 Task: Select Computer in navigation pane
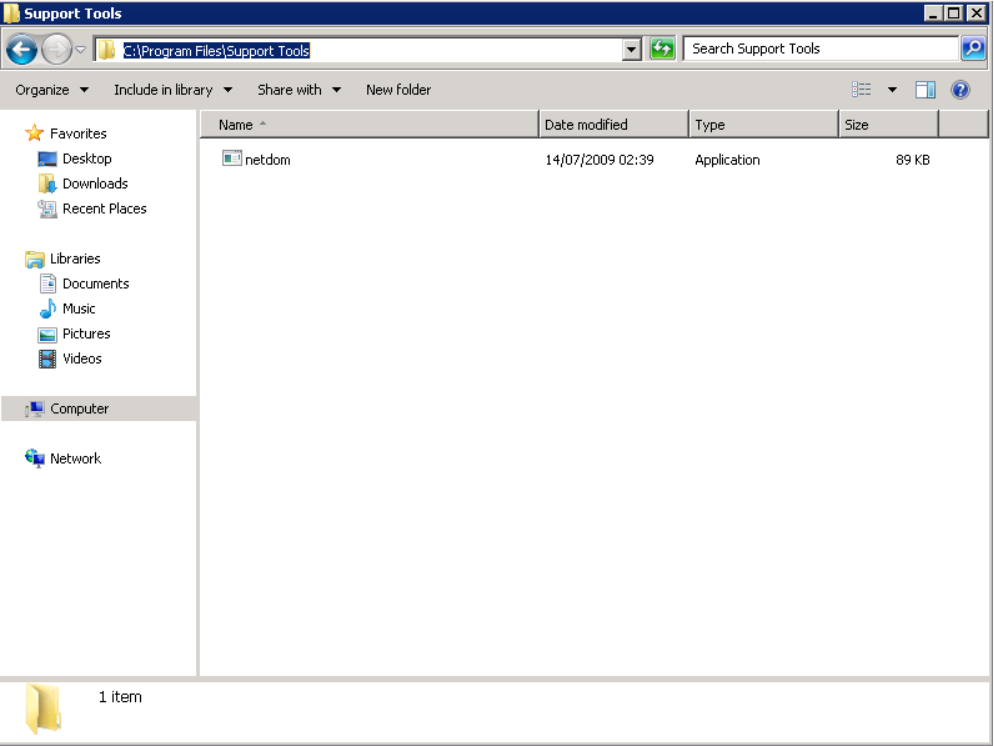coord(79,409)
